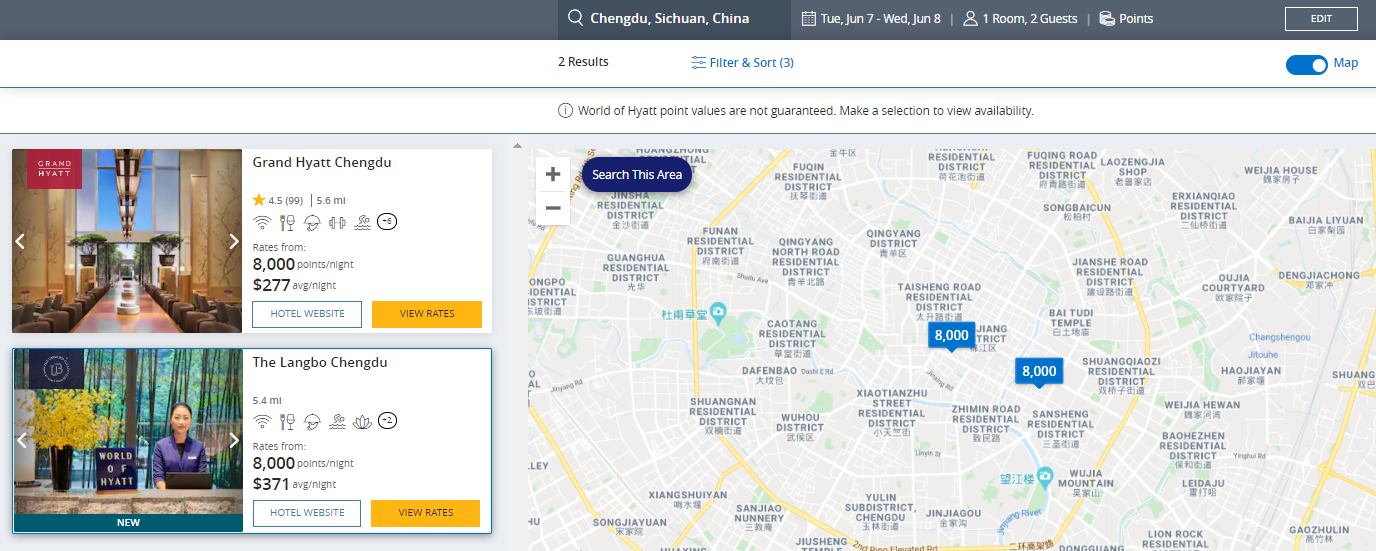Click Grand Hyatt Chengdu room service icon
This screenshot has width=1376, height=551.
coord(312,222)
